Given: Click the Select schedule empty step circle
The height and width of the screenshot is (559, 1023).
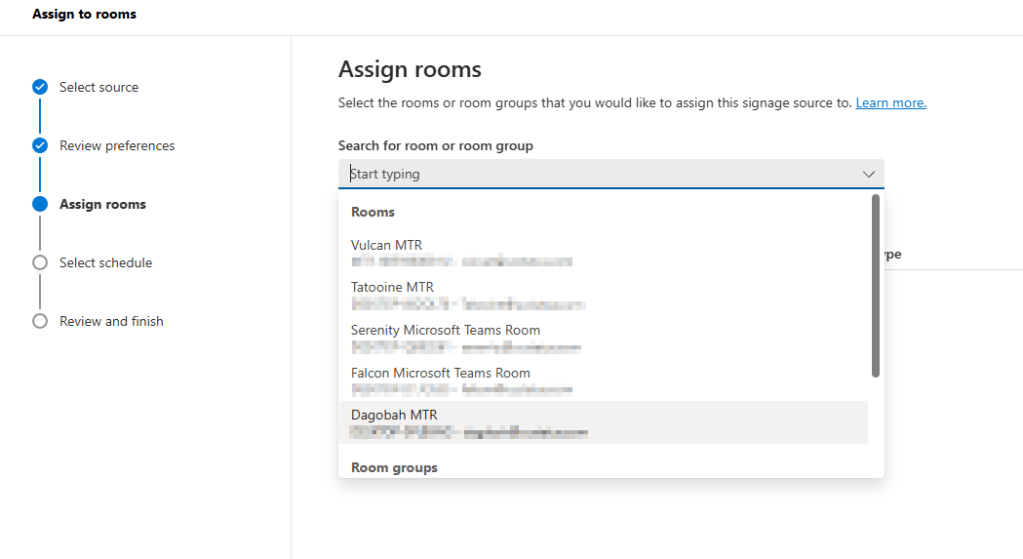Looking at the screenshot, I should point(40,263).
